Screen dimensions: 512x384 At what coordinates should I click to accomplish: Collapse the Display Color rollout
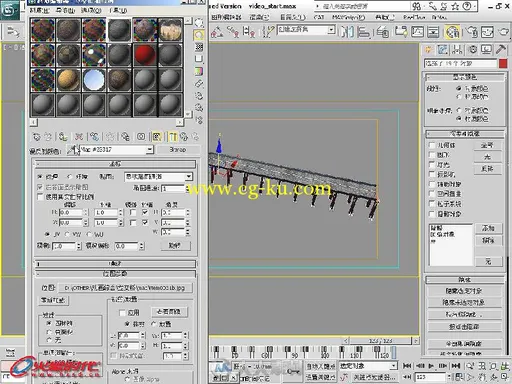click(465, 77)
